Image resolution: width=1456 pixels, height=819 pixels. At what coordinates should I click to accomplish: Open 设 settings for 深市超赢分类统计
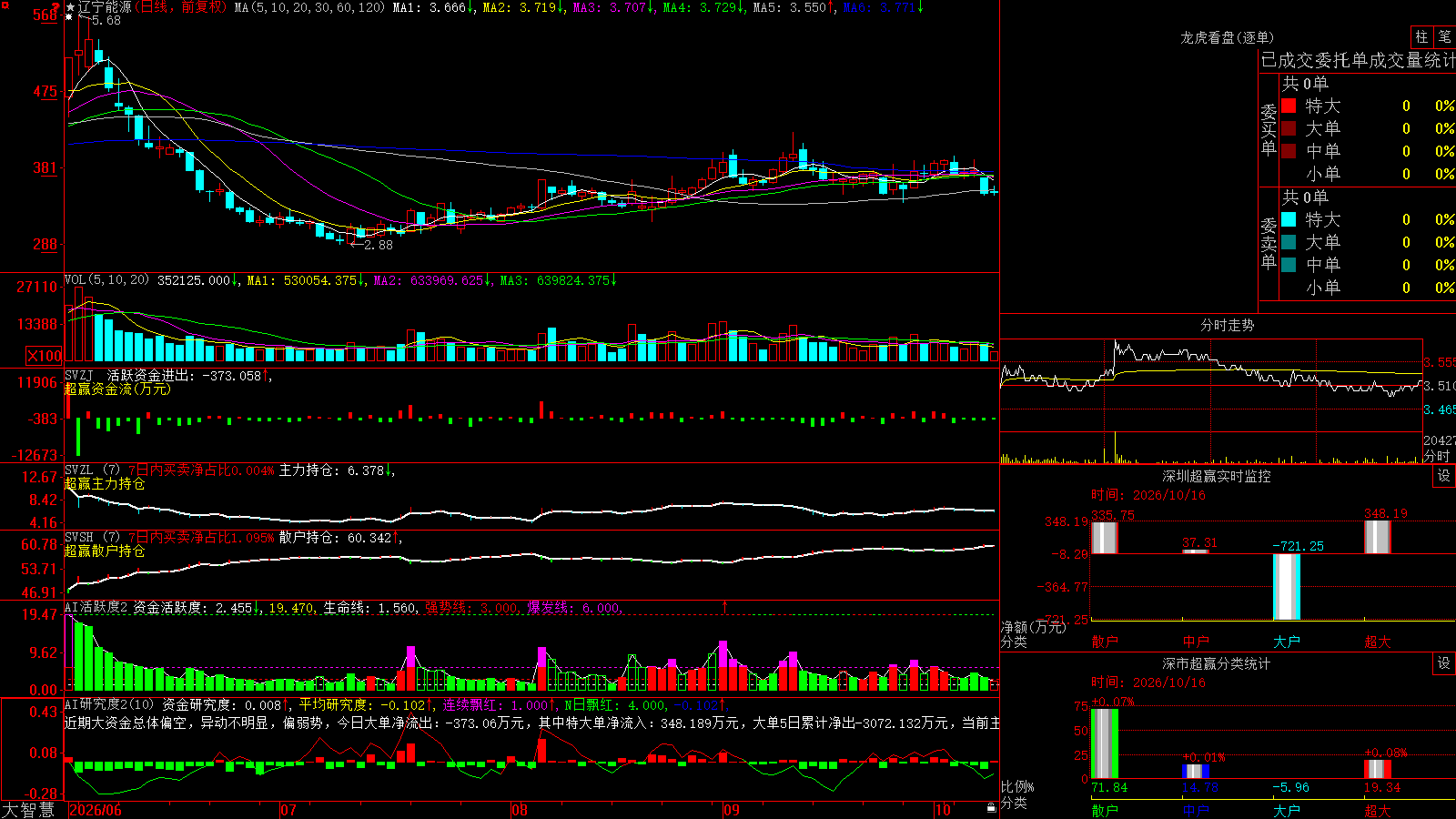(1443, 663)
